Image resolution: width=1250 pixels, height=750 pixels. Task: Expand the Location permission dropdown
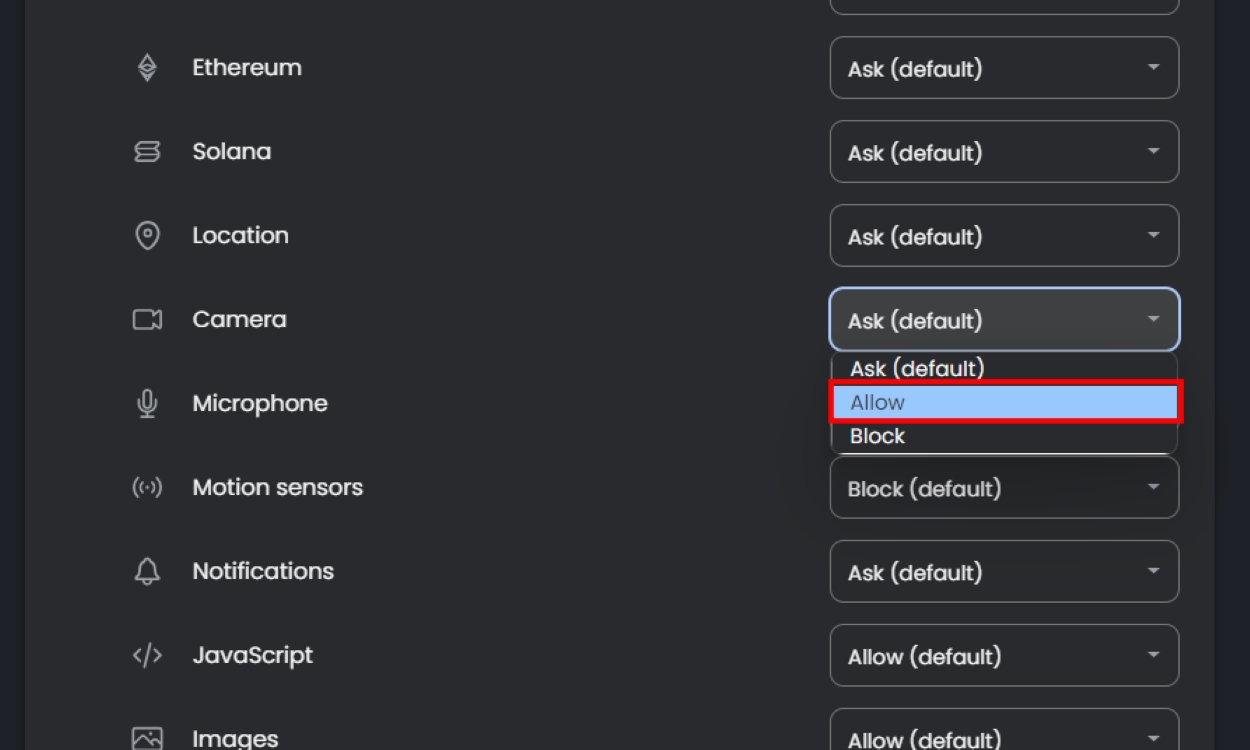[1004, 236]
